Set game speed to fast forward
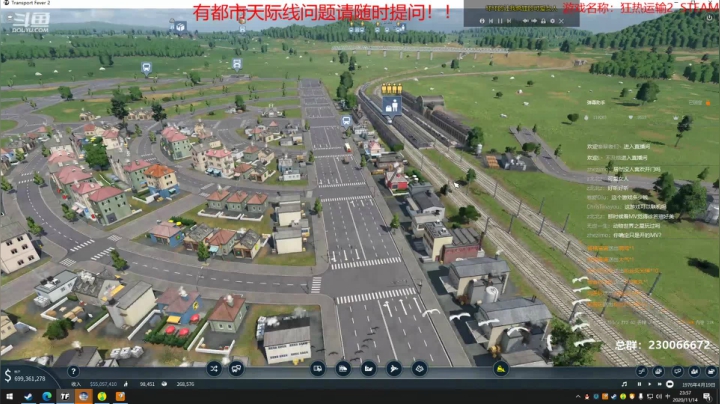The height and width of the screenshot is (404, 720). [x=659, y=384]
